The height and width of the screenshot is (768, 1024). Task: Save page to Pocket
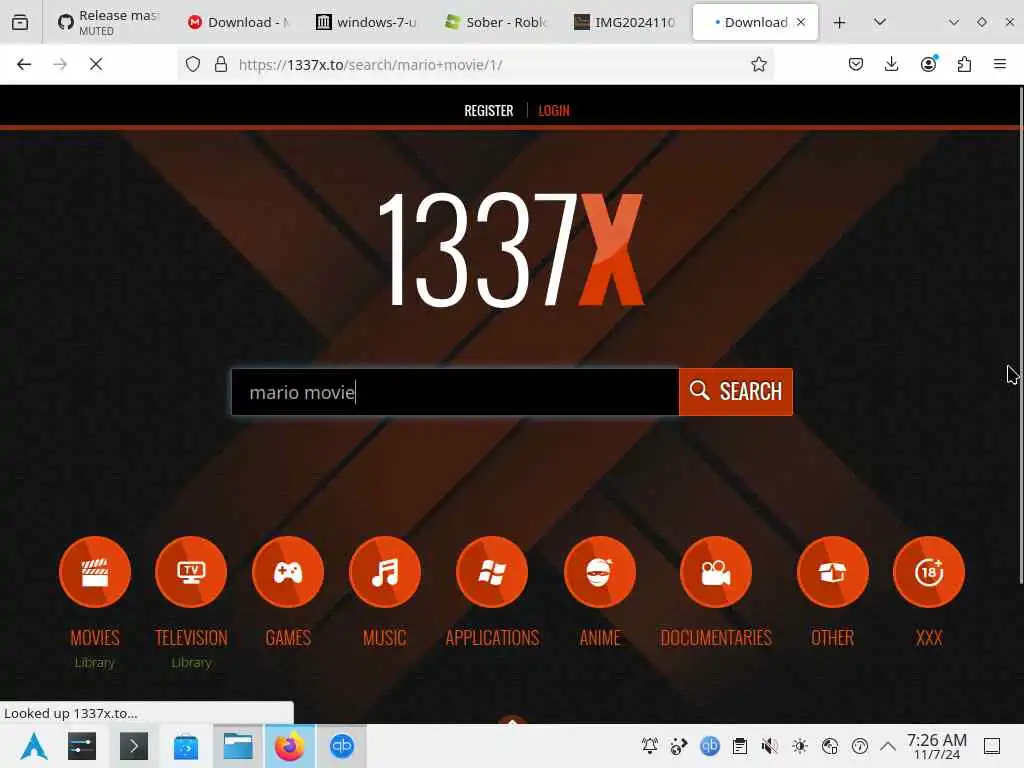point(856,64)
